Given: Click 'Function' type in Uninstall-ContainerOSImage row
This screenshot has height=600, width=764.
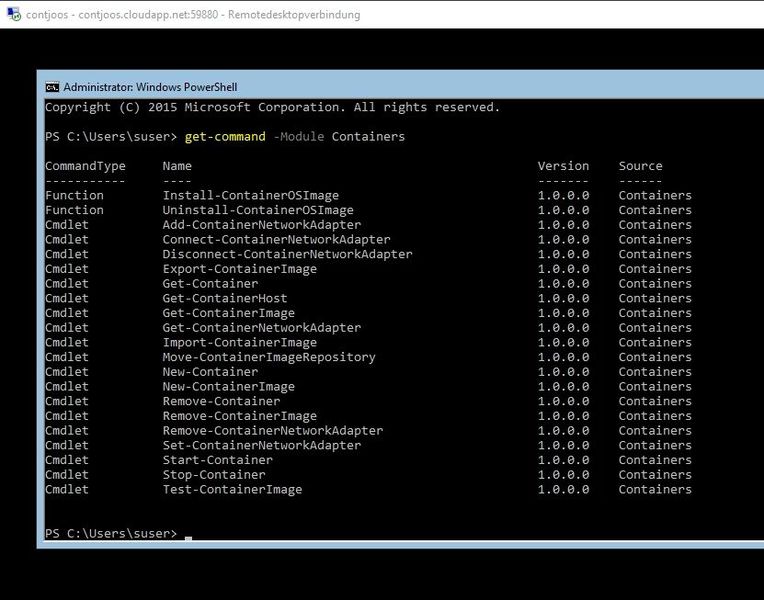Looking at the screenshot, I should tap(74, 210).
